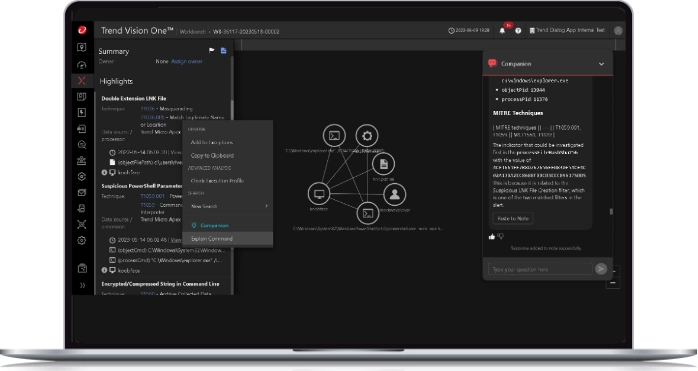Image resolution: width=698 pixels, height=371 pixels.
Task: Select the red X Workbench sidebar icon
Action: pos(81,81)
